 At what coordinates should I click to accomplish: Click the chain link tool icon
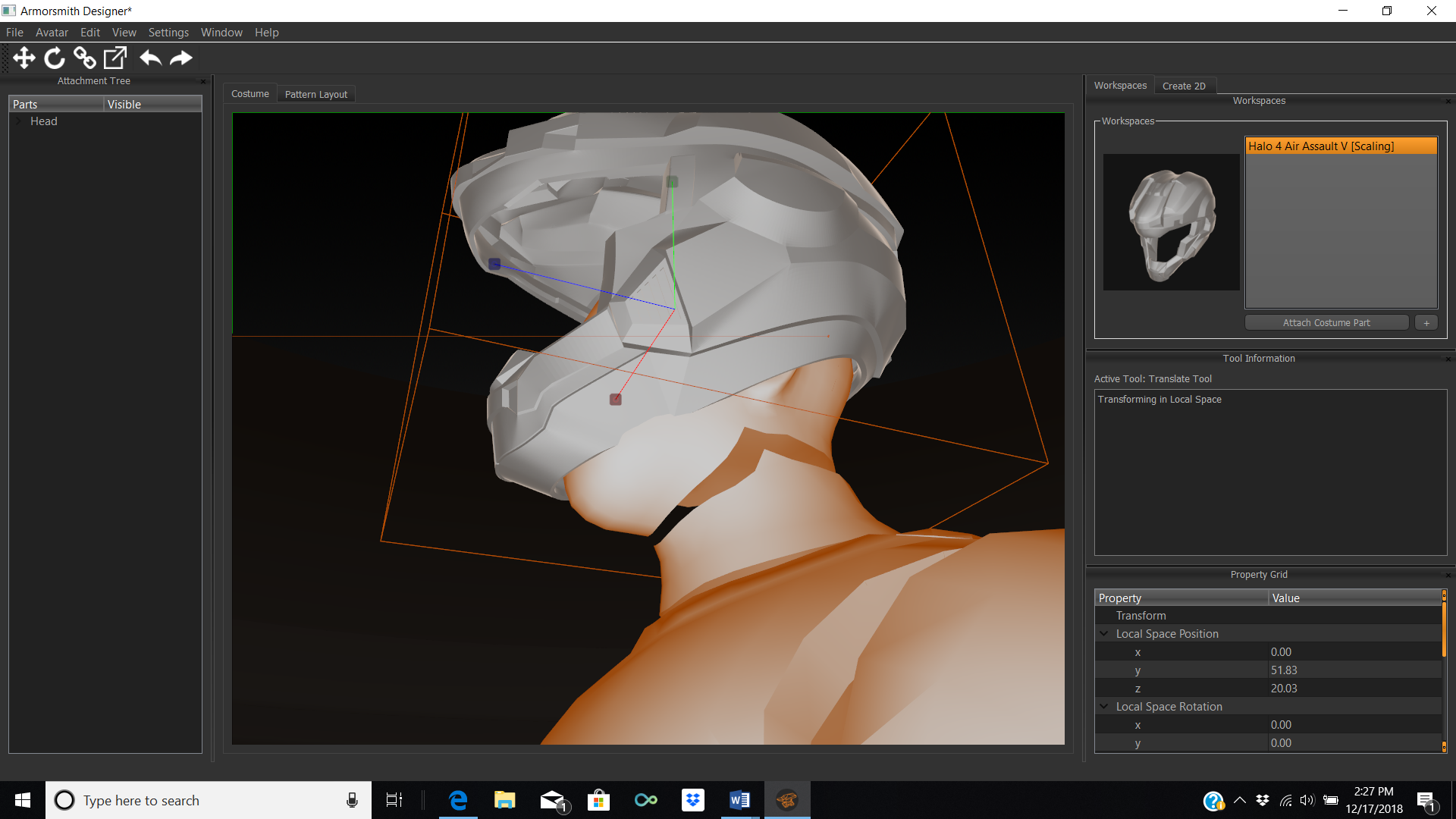click(85, 58)
